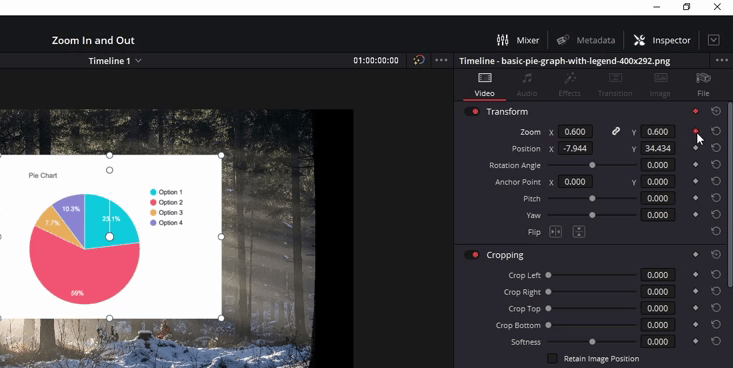Open the Metadata panel

[x=586, y=40]
